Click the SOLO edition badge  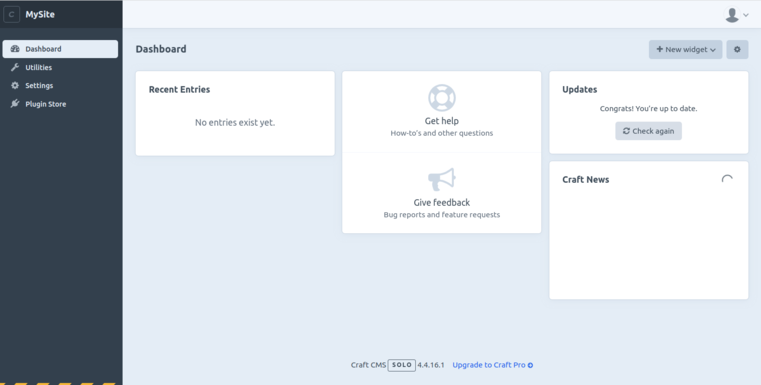401,365
